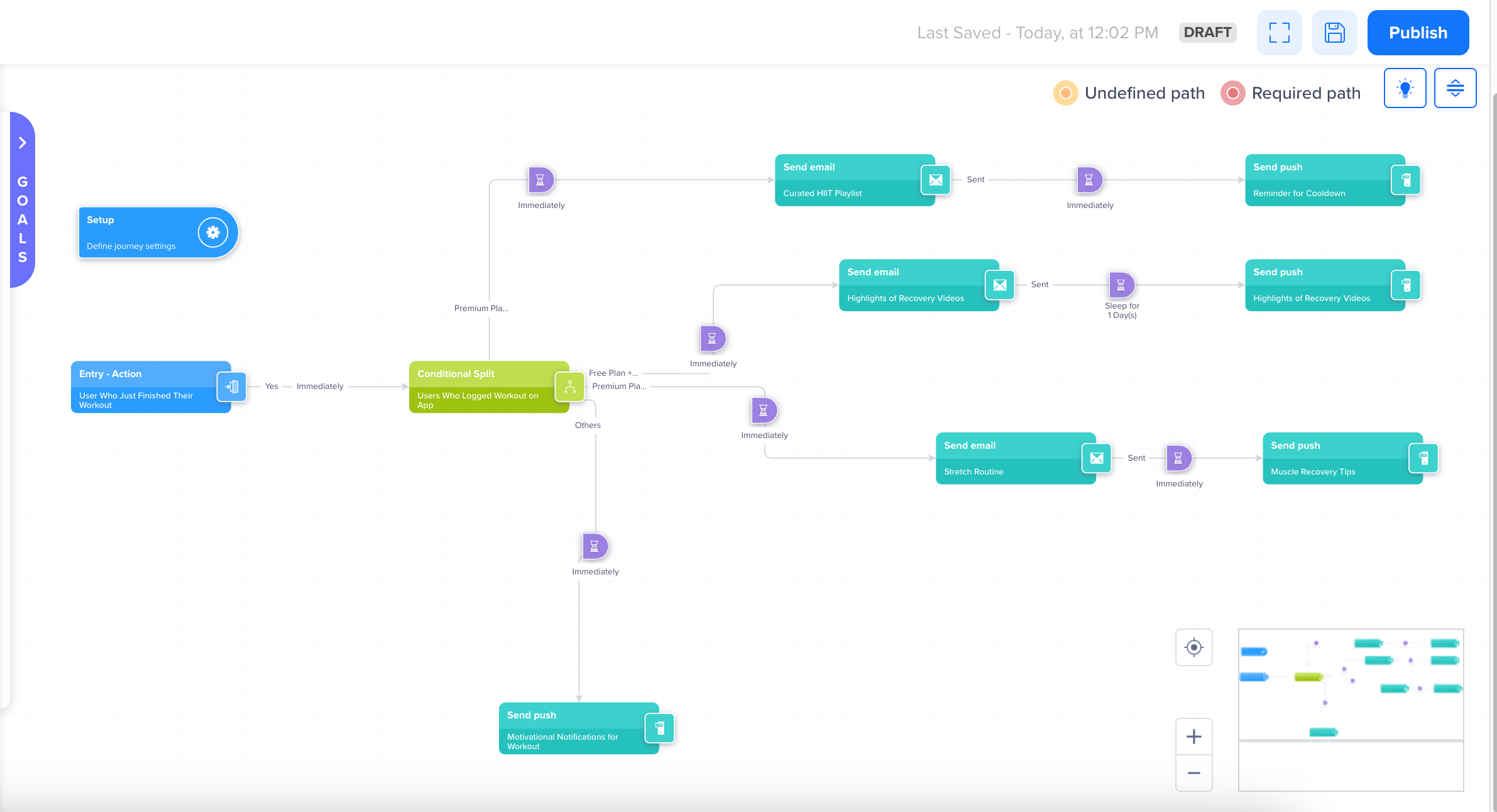Viewport: 1497px width, 812px height.
Task: Toggle the layers view control below the lightbulb
Action: coord(1456,87)
